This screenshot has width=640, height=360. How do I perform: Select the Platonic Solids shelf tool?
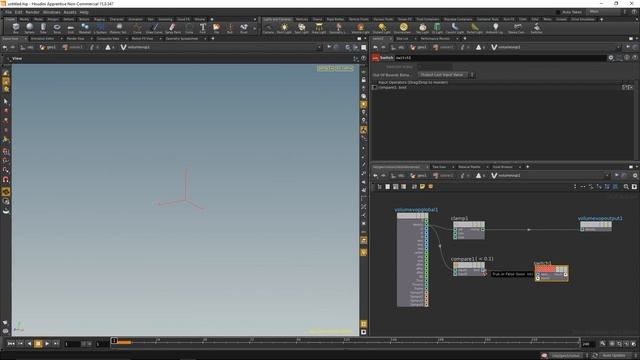[118, 28]
